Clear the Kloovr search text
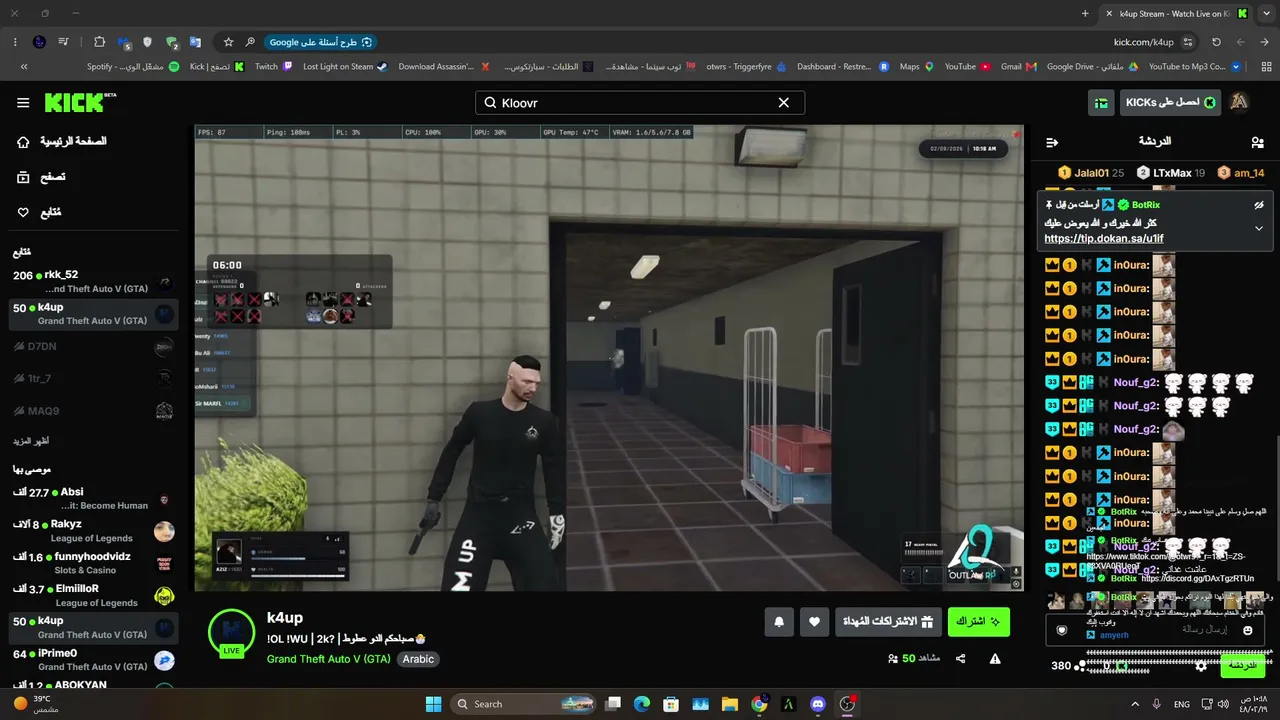The height and width of the screenshot is (720, 1280). (x=784, y=103)
